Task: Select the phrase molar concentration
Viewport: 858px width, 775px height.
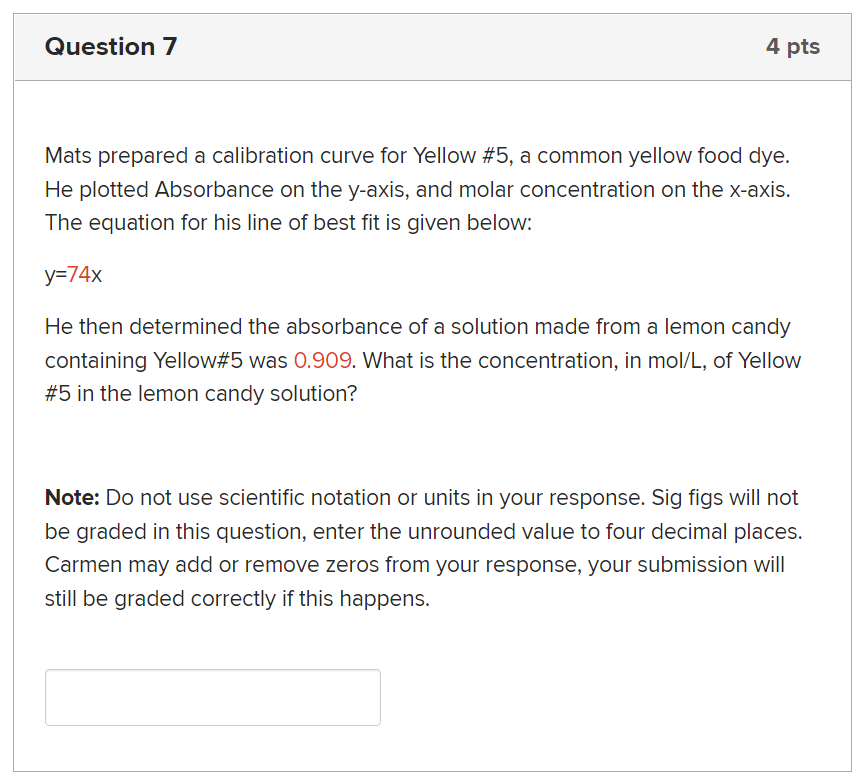Action: pos(543,189)
